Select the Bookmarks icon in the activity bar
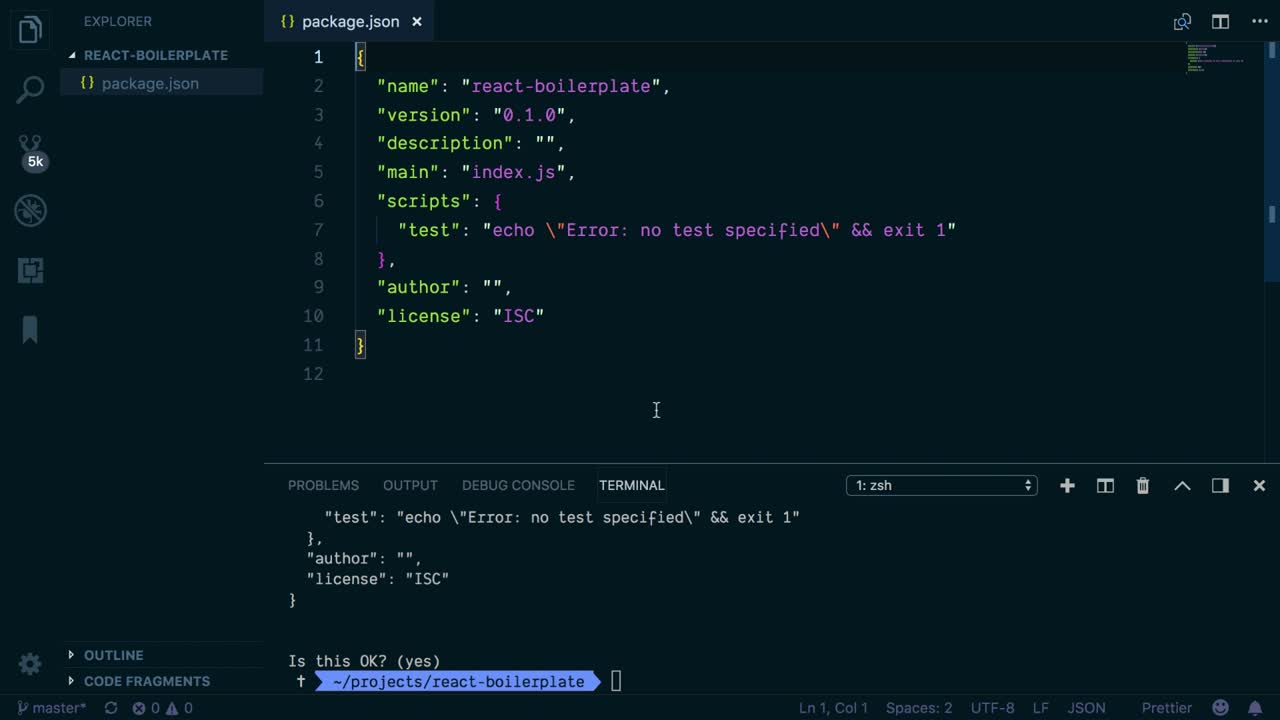The height and width of the screenshot is (720, 1280). (29, 330)
